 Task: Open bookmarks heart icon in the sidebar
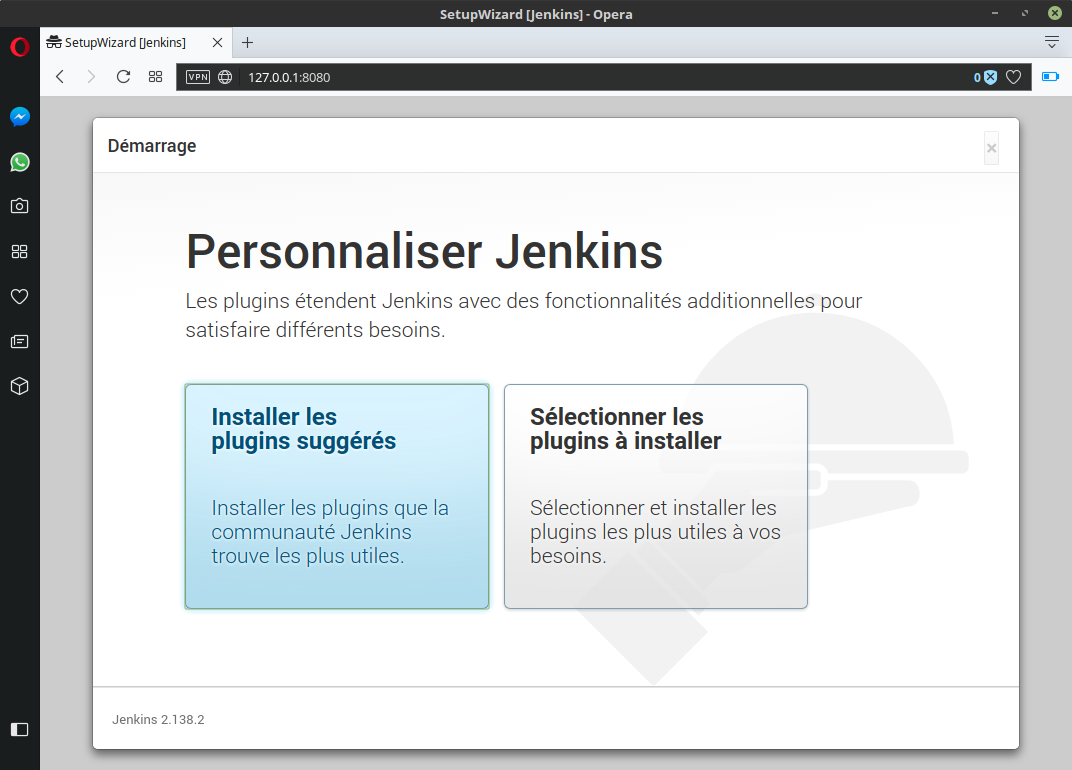[19, 296]
